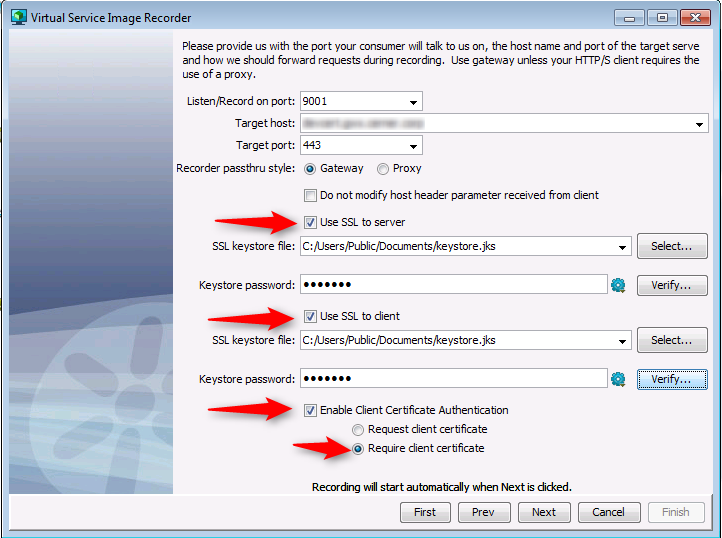Viewport: 722px width, 538px height.
Task: Close the Virtual Service Image Recorder window
Action: [695, 18]
